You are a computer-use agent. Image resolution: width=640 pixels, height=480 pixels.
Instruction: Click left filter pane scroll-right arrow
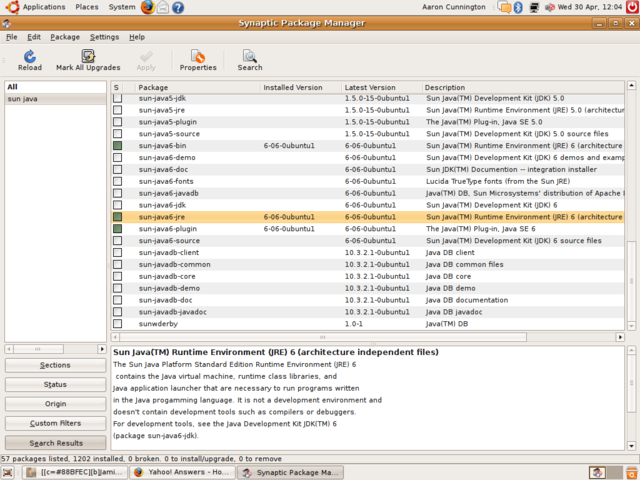click(x=102, y=349)
